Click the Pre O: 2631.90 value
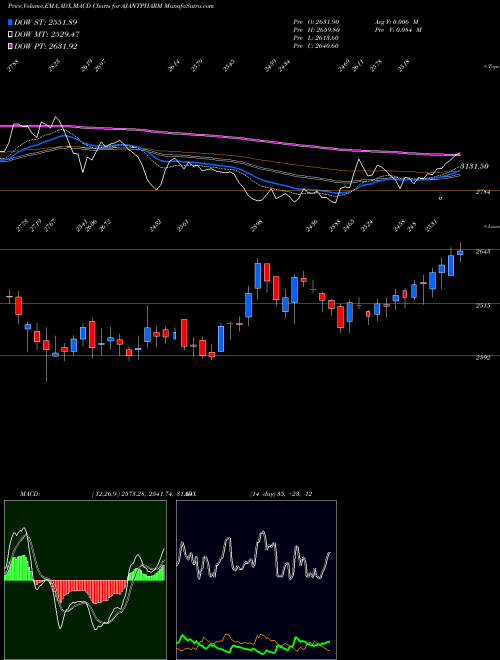500x660 pixels. (316, 21)
